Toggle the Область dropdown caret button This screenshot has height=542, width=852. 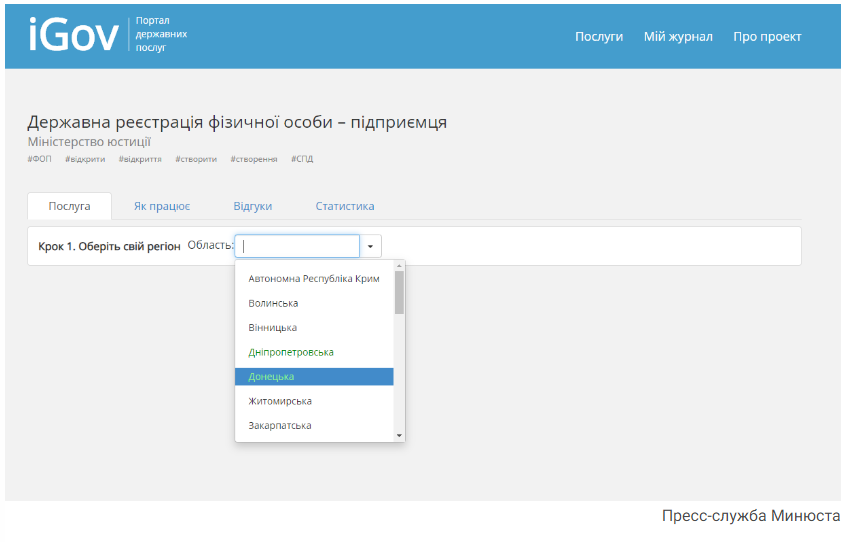click(x=370, y=246)
